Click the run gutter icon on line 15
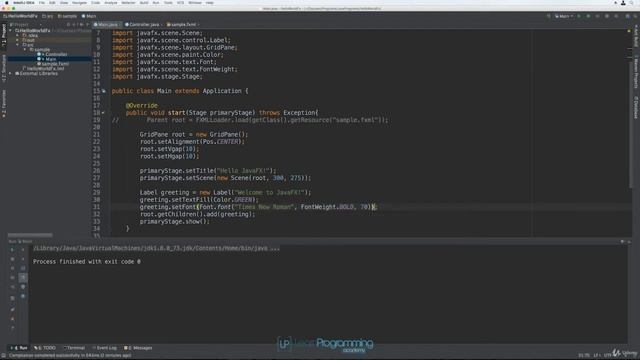The width and height of the screenshot is (640, 360). 104,91
